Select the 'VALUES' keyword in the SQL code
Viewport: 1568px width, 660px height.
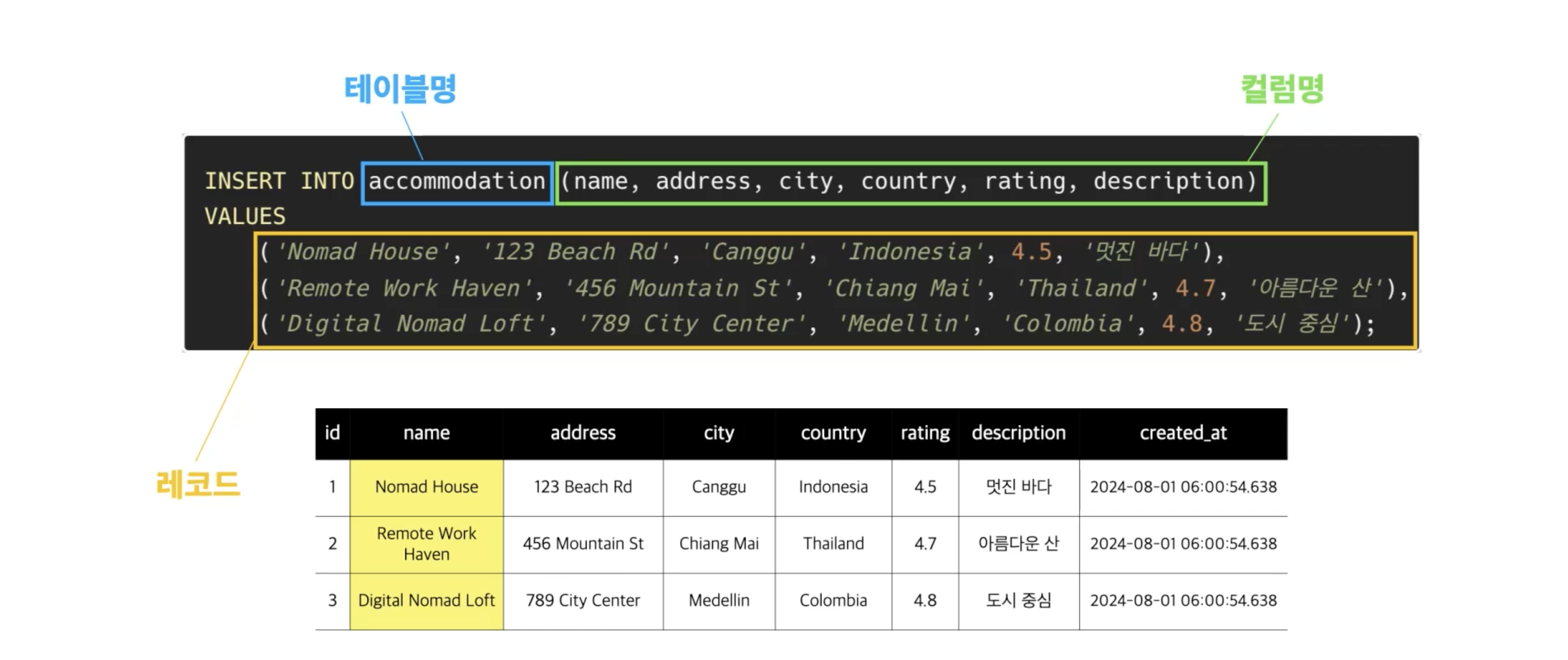[245, 217]
